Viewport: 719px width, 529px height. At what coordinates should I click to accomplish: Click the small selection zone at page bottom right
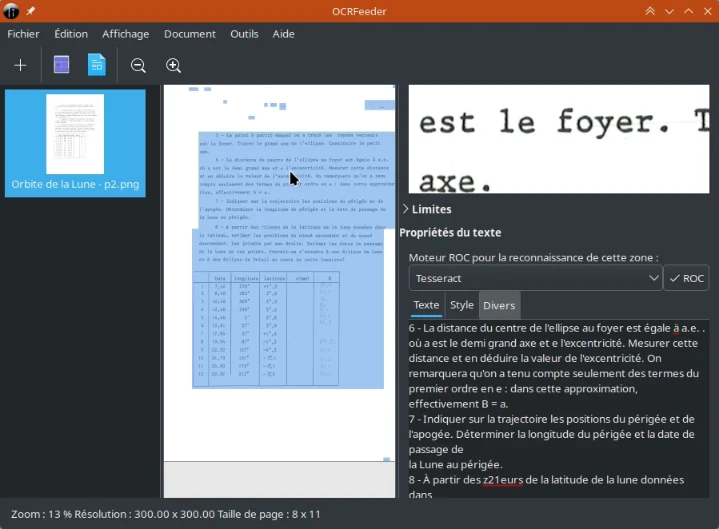387,459
